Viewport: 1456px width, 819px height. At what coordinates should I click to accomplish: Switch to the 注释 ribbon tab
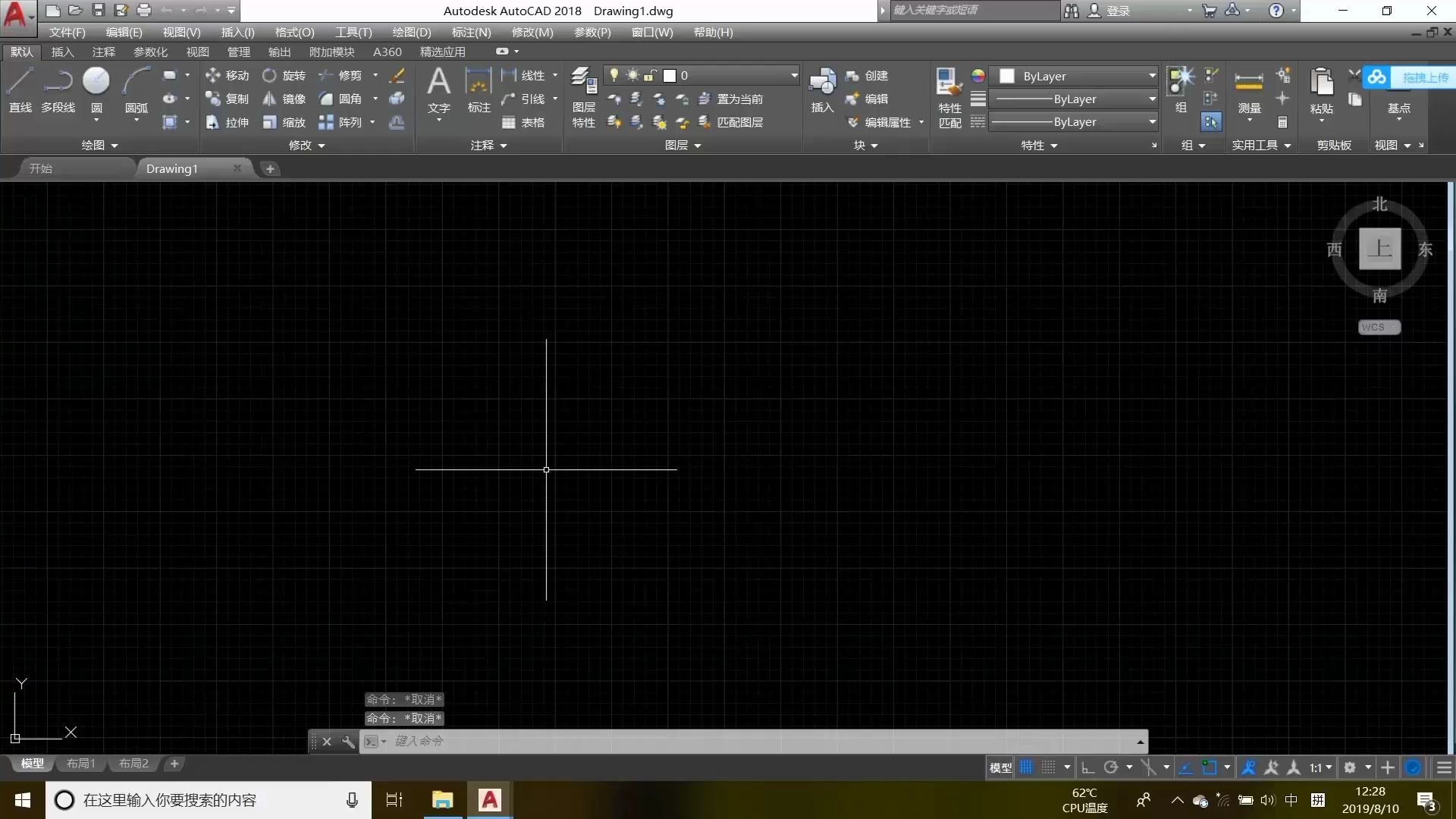pos(103,52)
